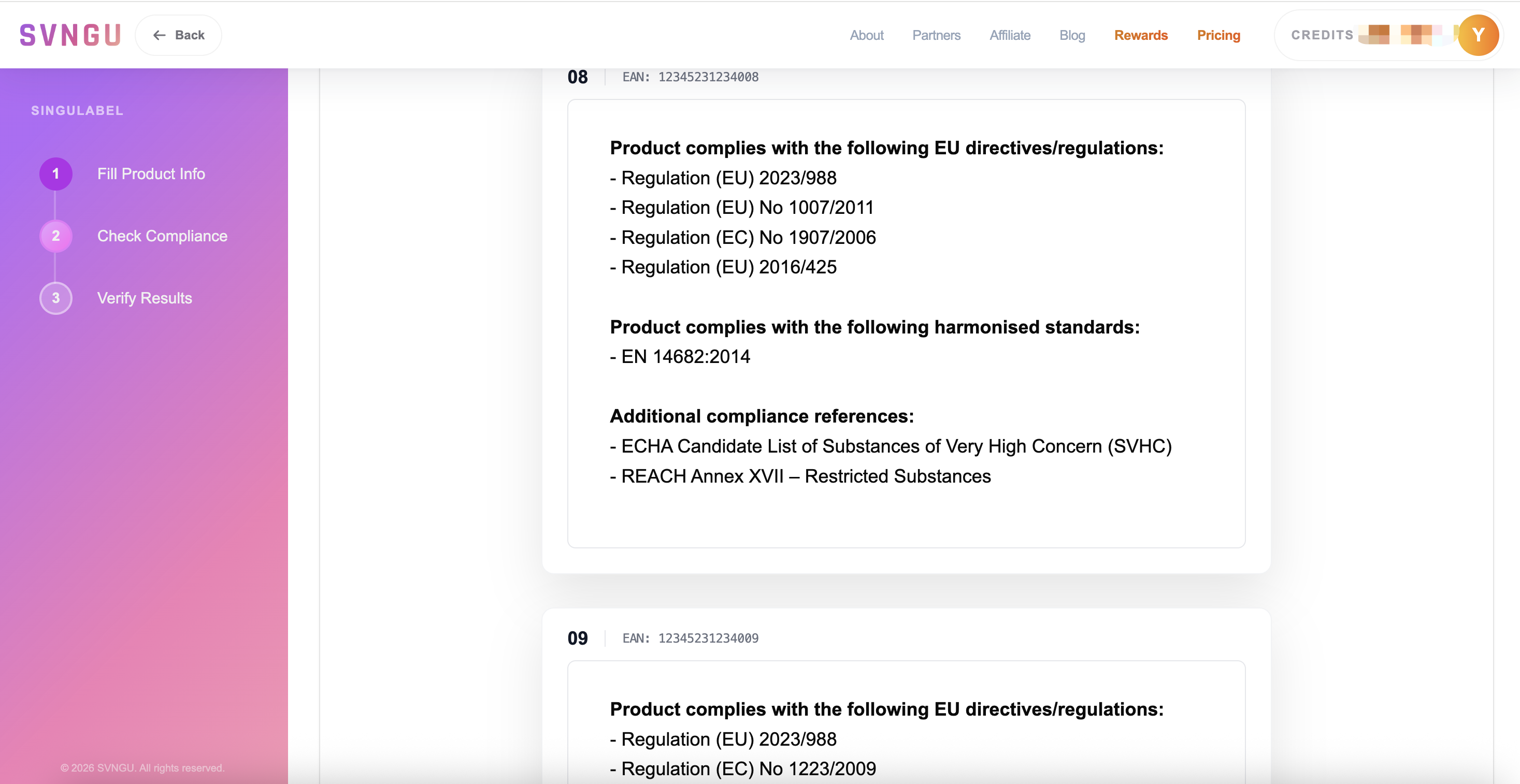This screenshot has height=784, width=1520.
Task: Click product number 09 heading
Action: tap(578, 638)
